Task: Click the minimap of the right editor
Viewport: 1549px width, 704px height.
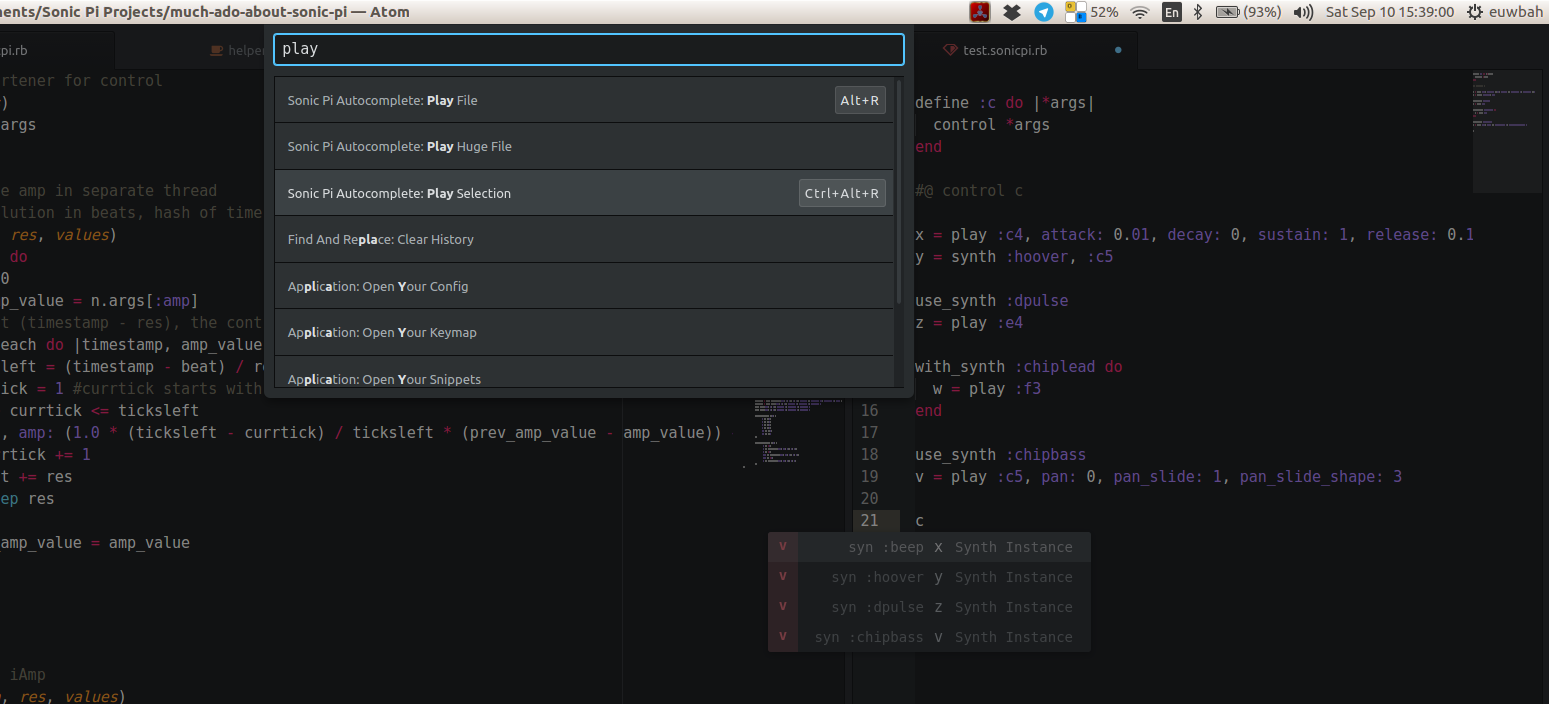Action: (1507, 131)
